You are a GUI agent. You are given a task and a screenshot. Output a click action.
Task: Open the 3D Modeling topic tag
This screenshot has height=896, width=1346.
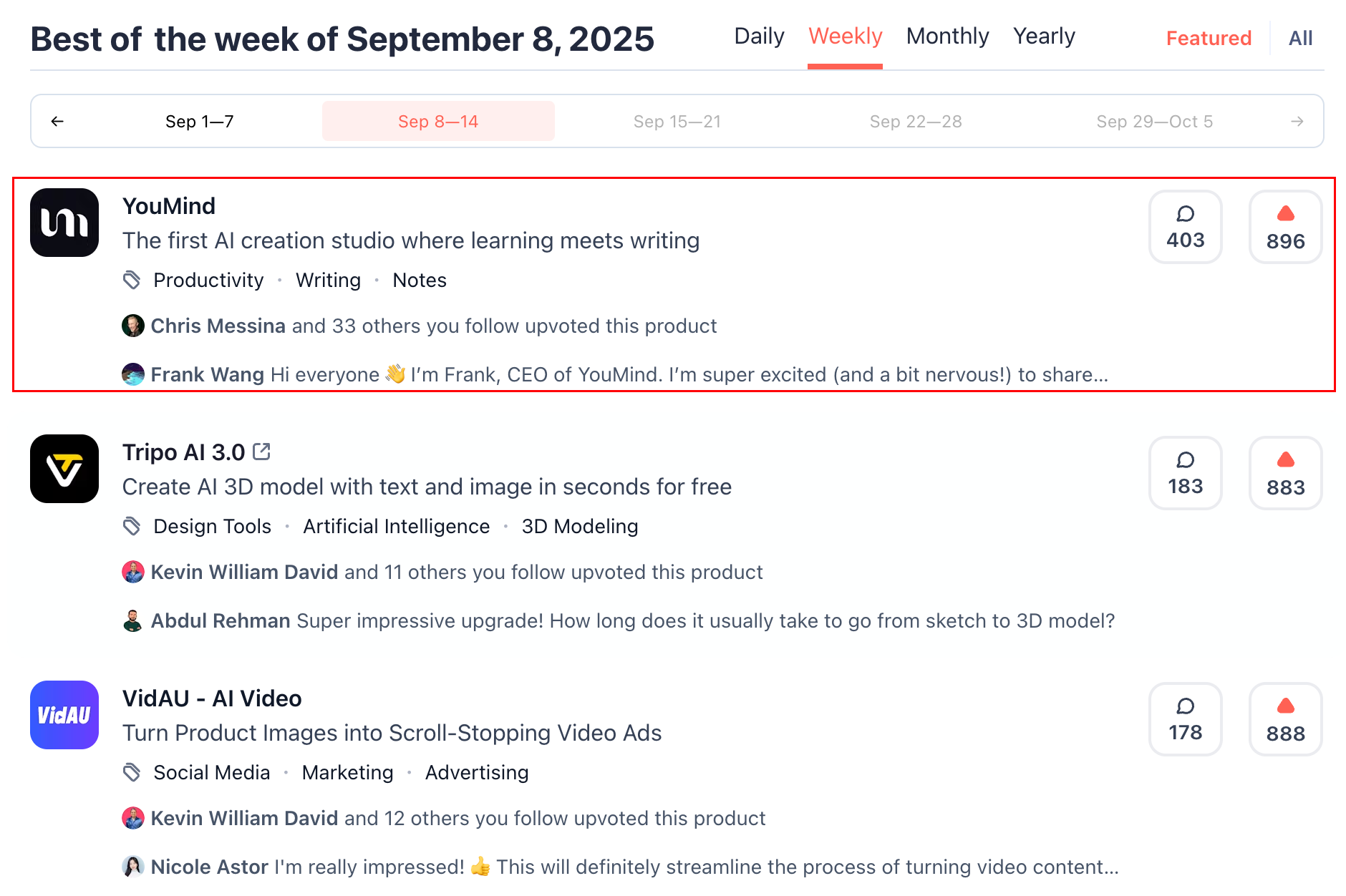[x=579, y=527]
